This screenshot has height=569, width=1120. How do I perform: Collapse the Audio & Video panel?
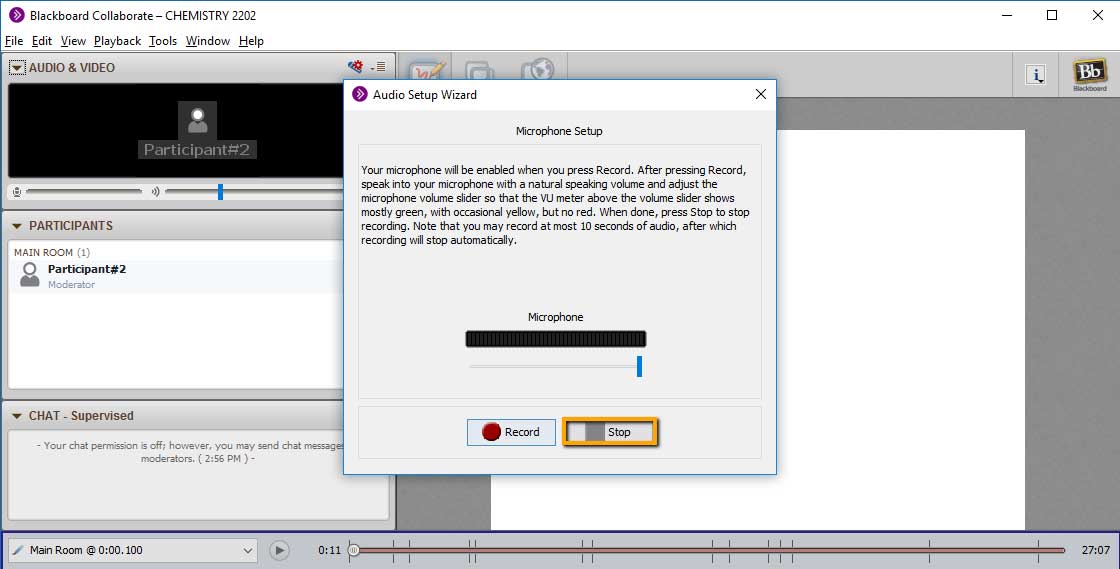point(17,68)
